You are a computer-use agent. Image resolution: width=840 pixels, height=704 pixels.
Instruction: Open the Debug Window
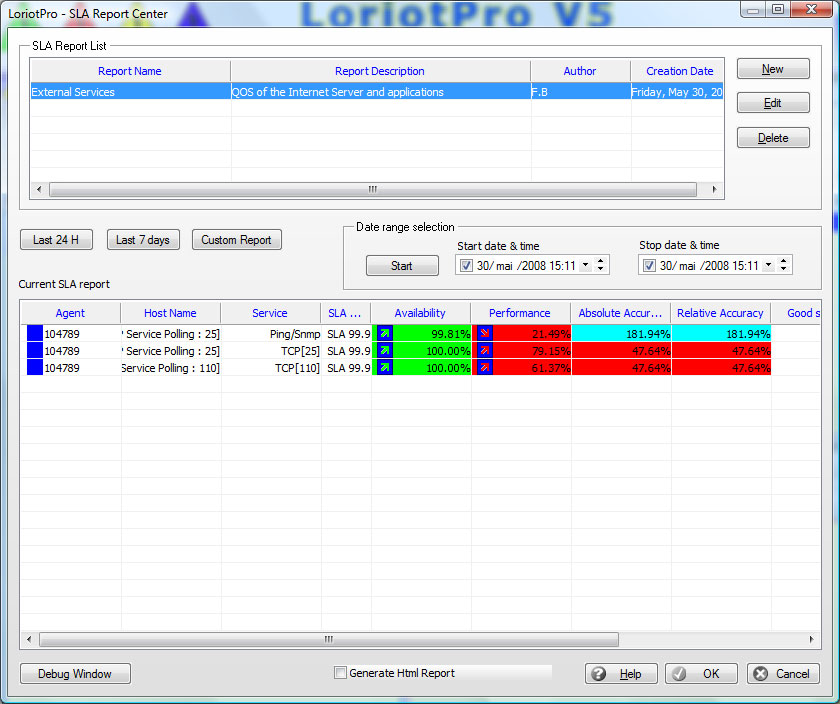(74, 673)
